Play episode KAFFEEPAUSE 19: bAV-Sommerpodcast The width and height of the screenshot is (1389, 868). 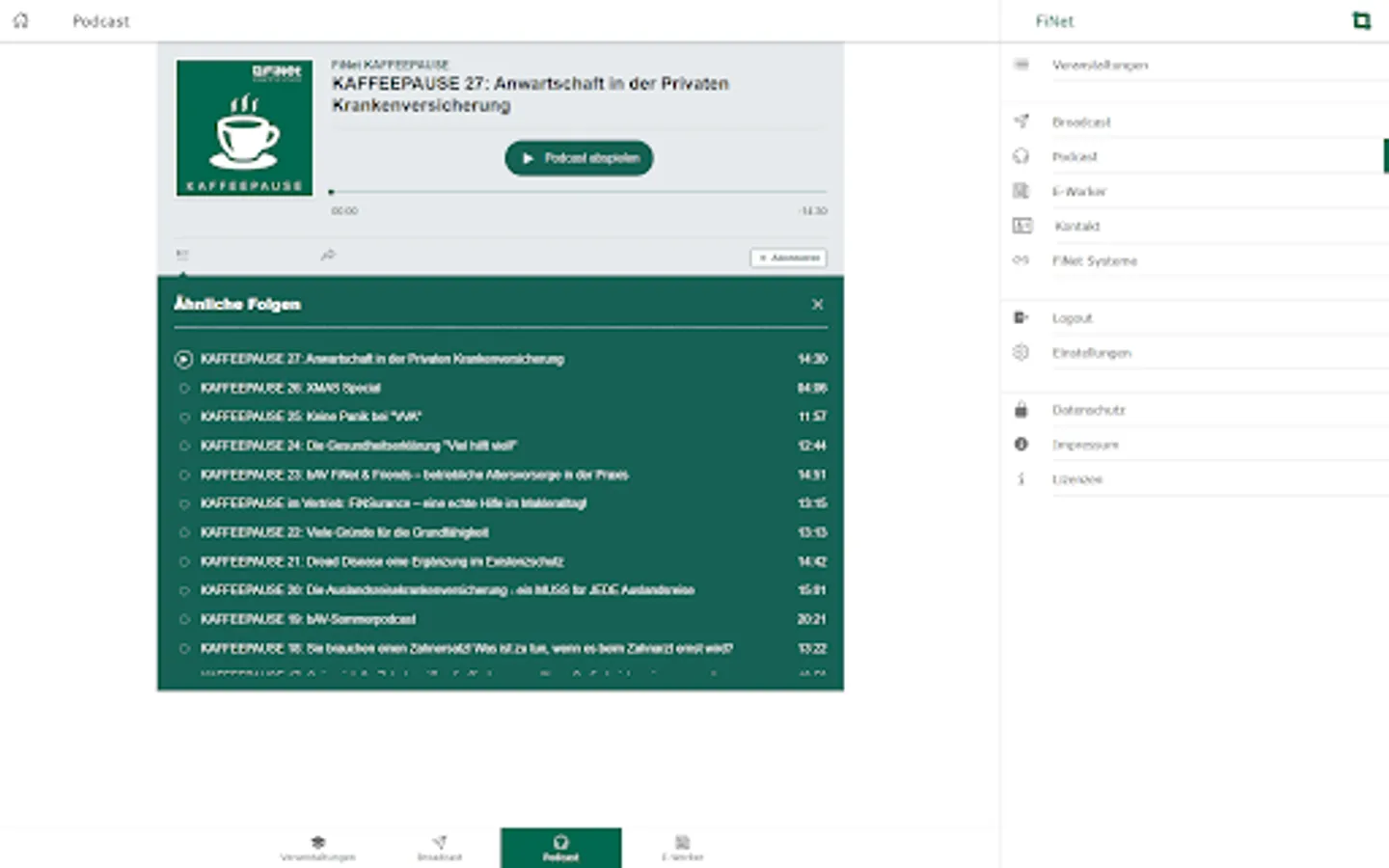(308, 619)
